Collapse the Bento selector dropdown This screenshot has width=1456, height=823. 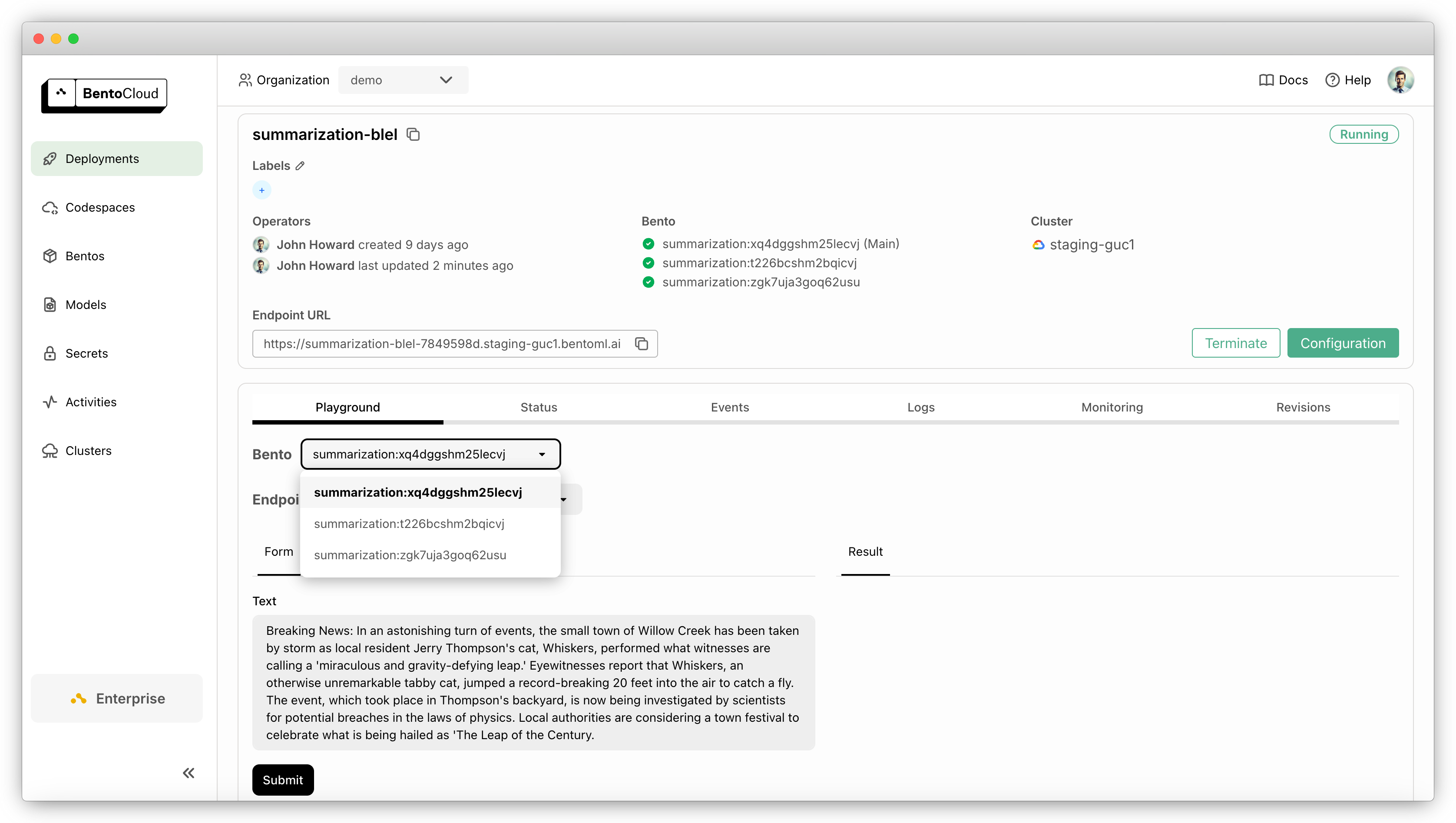point(430,454)
